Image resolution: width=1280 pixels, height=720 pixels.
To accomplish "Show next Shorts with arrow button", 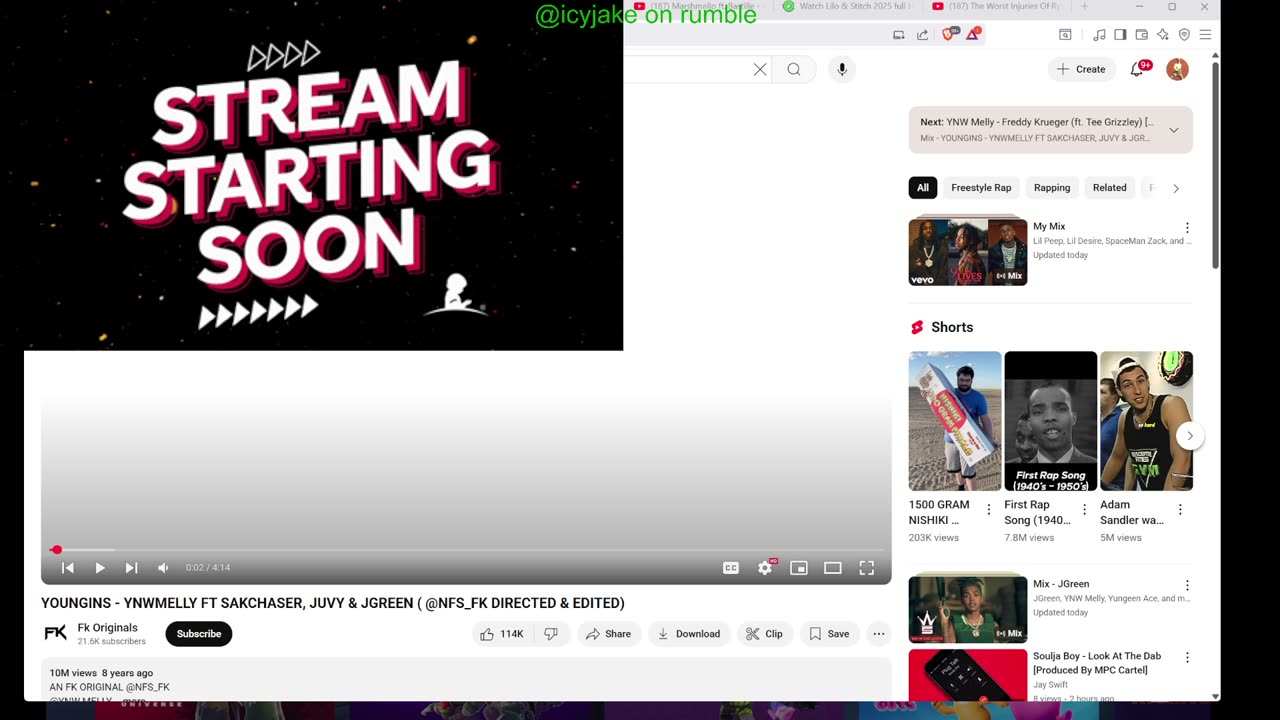I will 1190,436.
